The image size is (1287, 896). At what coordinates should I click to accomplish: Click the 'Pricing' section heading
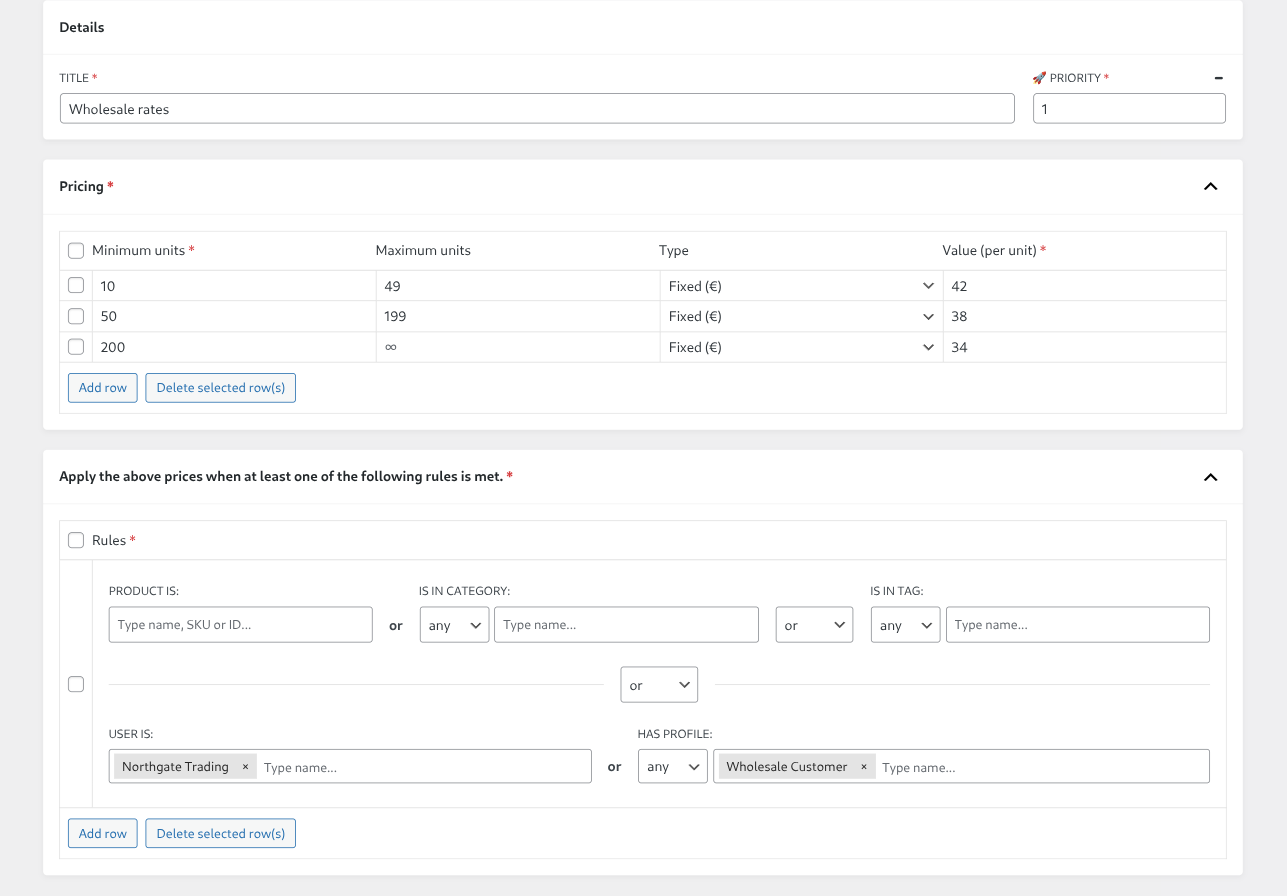pyautogui.click(x=82, y=187)
